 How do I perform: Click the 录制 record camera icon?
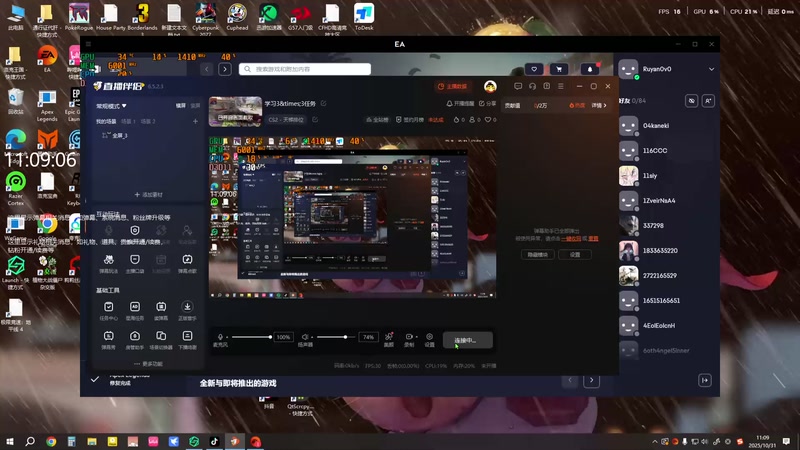[408, 337]
